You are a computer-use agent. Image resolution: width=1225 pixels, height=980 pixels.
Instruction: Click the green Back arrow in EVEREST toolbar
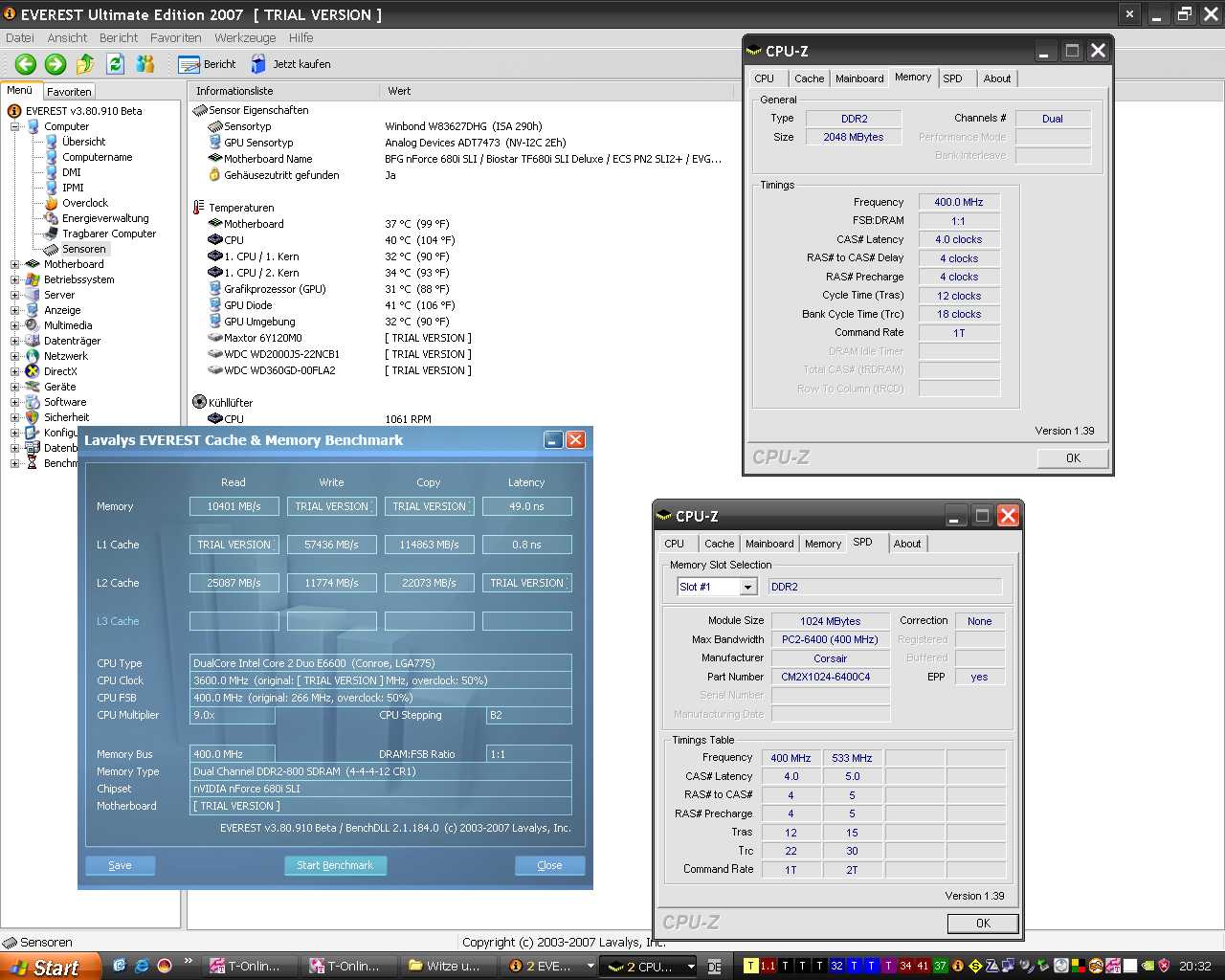point(26,64)
